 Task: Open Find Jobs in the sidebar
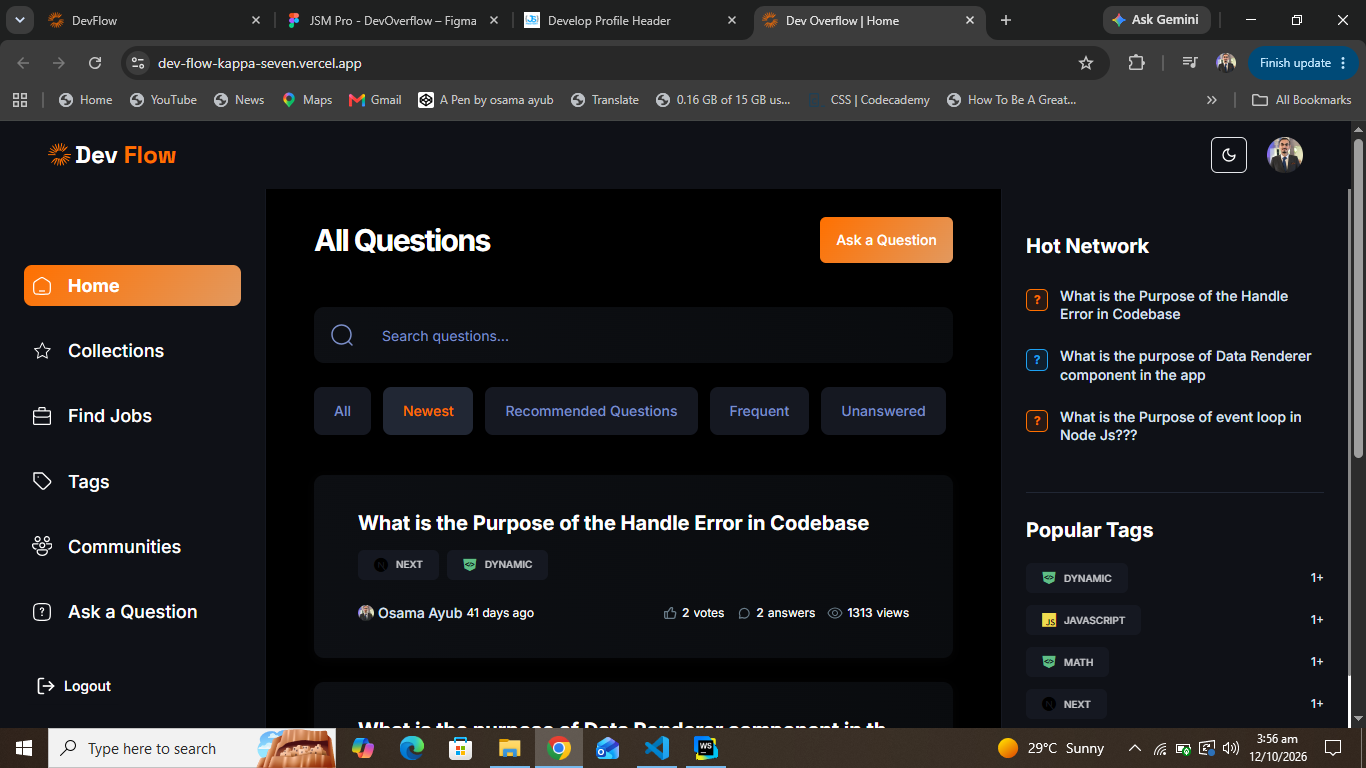tap(132, 416)
